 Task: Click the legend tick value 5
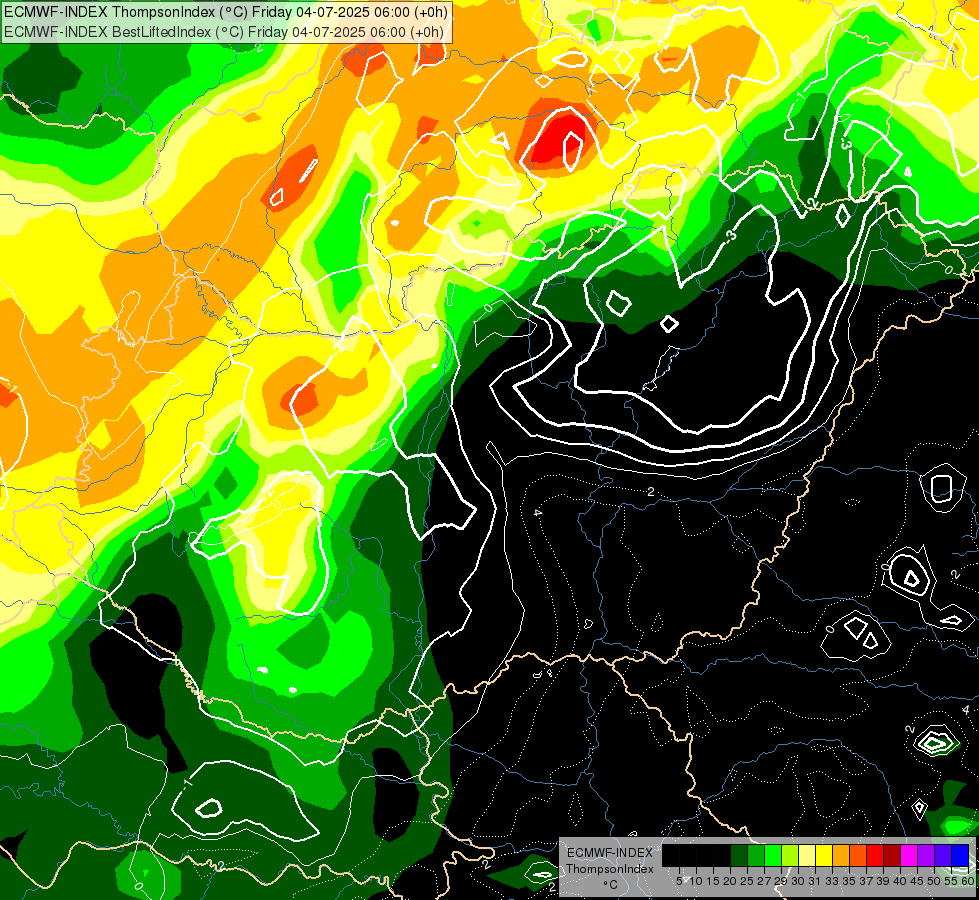pyautogui.click(x=679, y=881)
